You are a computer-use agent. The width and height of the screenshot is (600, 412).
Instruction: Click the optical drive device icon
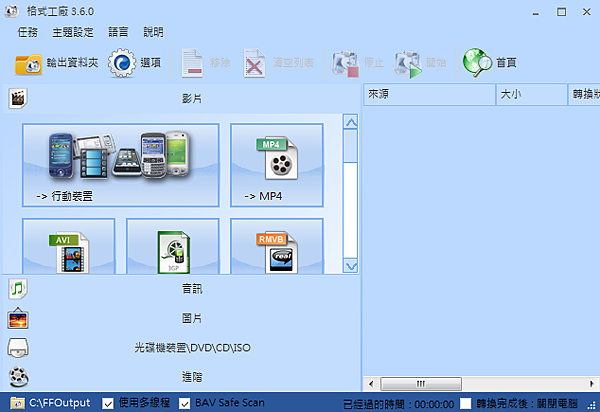tap(18, 347)
